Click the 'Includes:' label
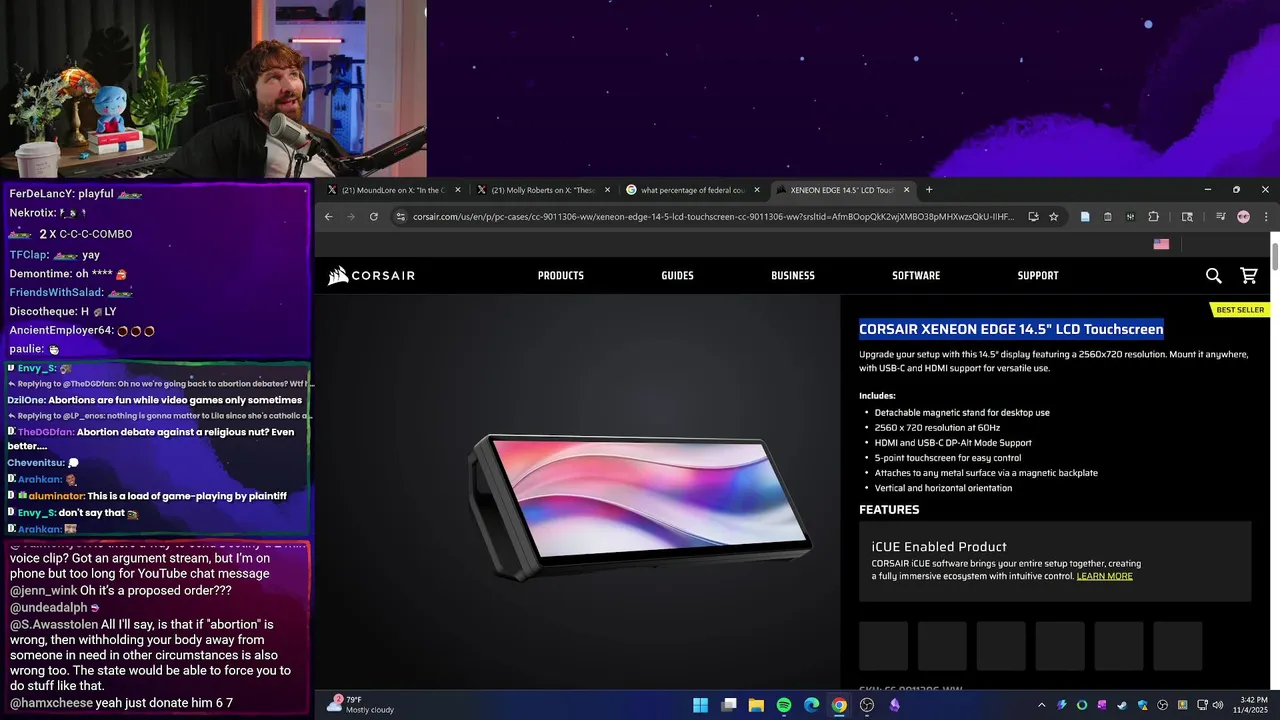Viewport: 1280px width, 720px height. [x=877, y=396]
